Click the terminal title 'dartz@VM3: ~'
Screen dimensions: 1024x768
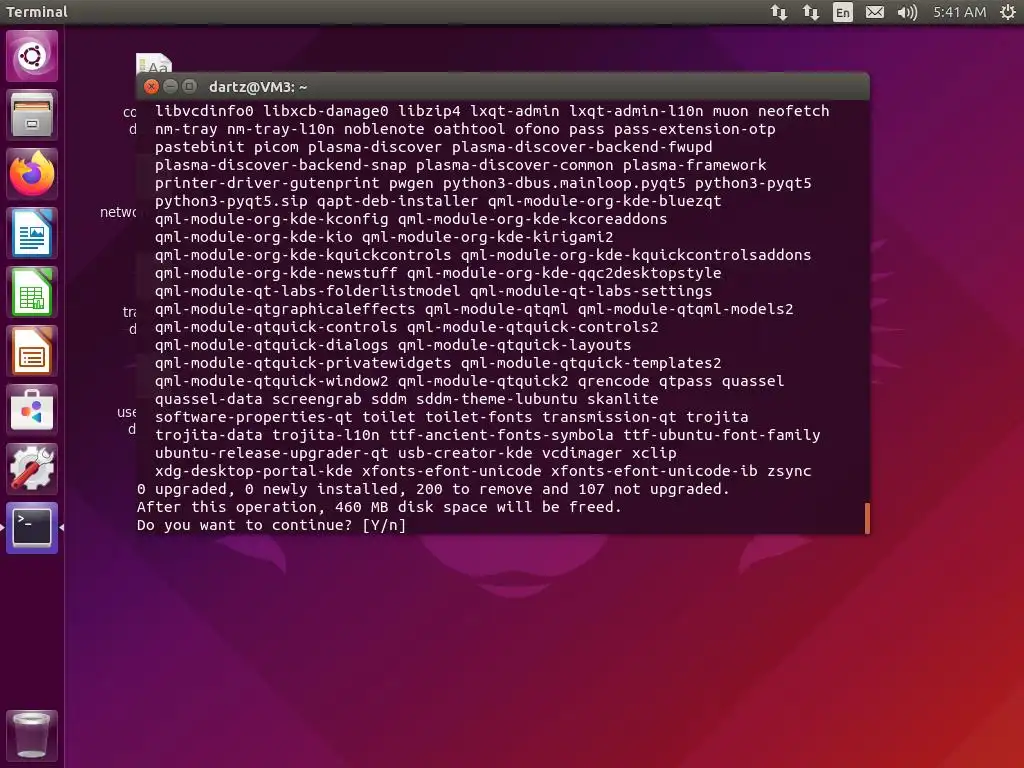(258, 87)
